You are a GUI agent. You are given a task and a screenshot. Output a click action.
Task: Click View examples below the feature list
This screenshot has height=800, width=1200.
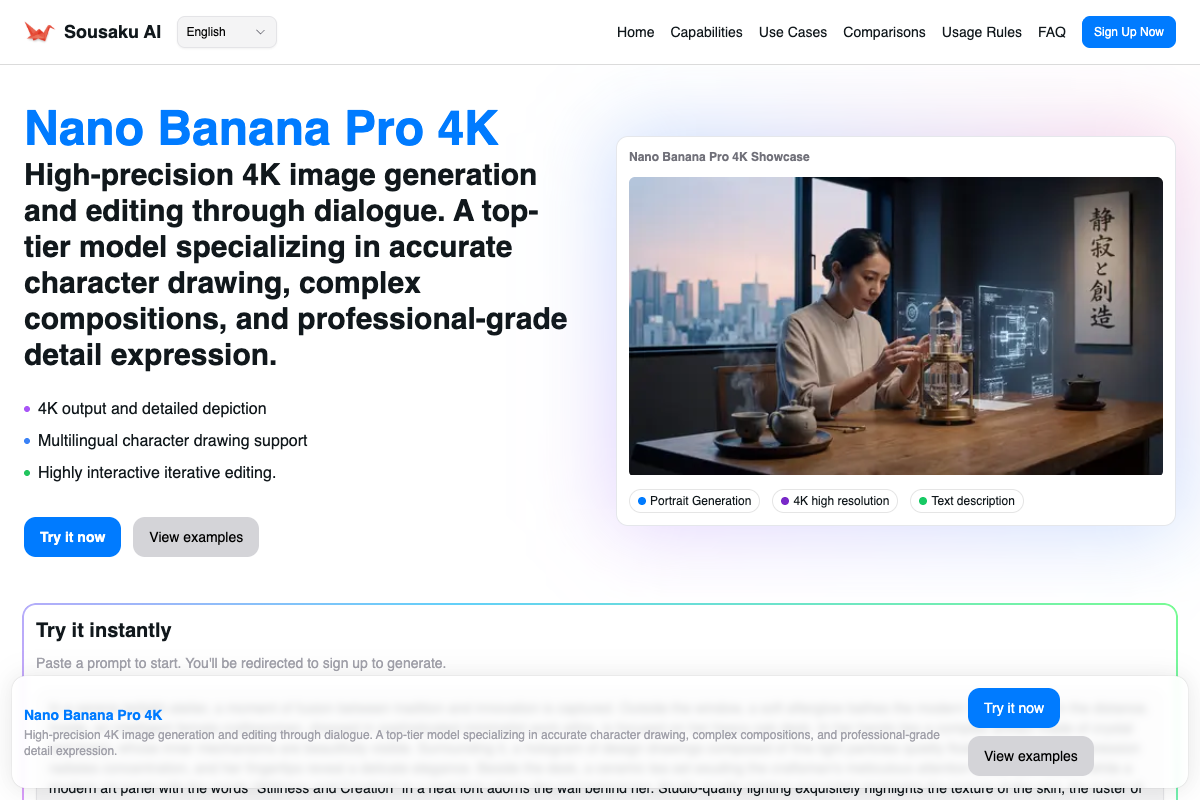(x=196, y=537)
